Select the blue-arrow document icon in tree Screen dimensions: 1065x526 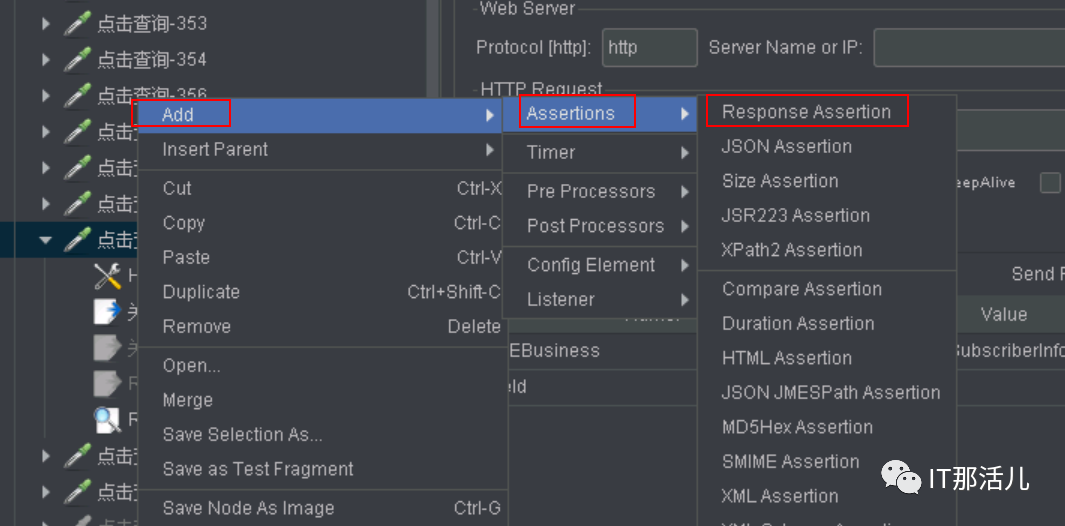point(107,312)
